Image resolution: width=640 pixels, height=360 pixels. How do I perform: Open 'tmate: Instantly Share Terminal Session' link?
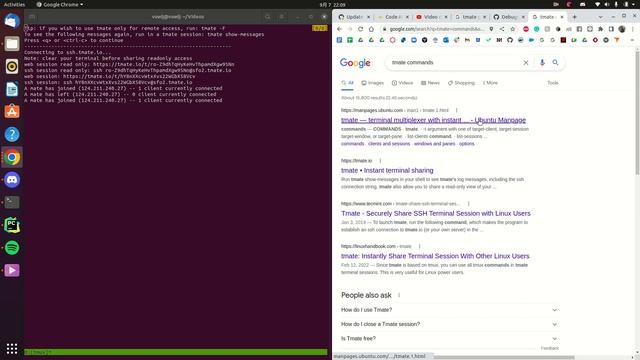pyautogui.click(x=435, y=256)
